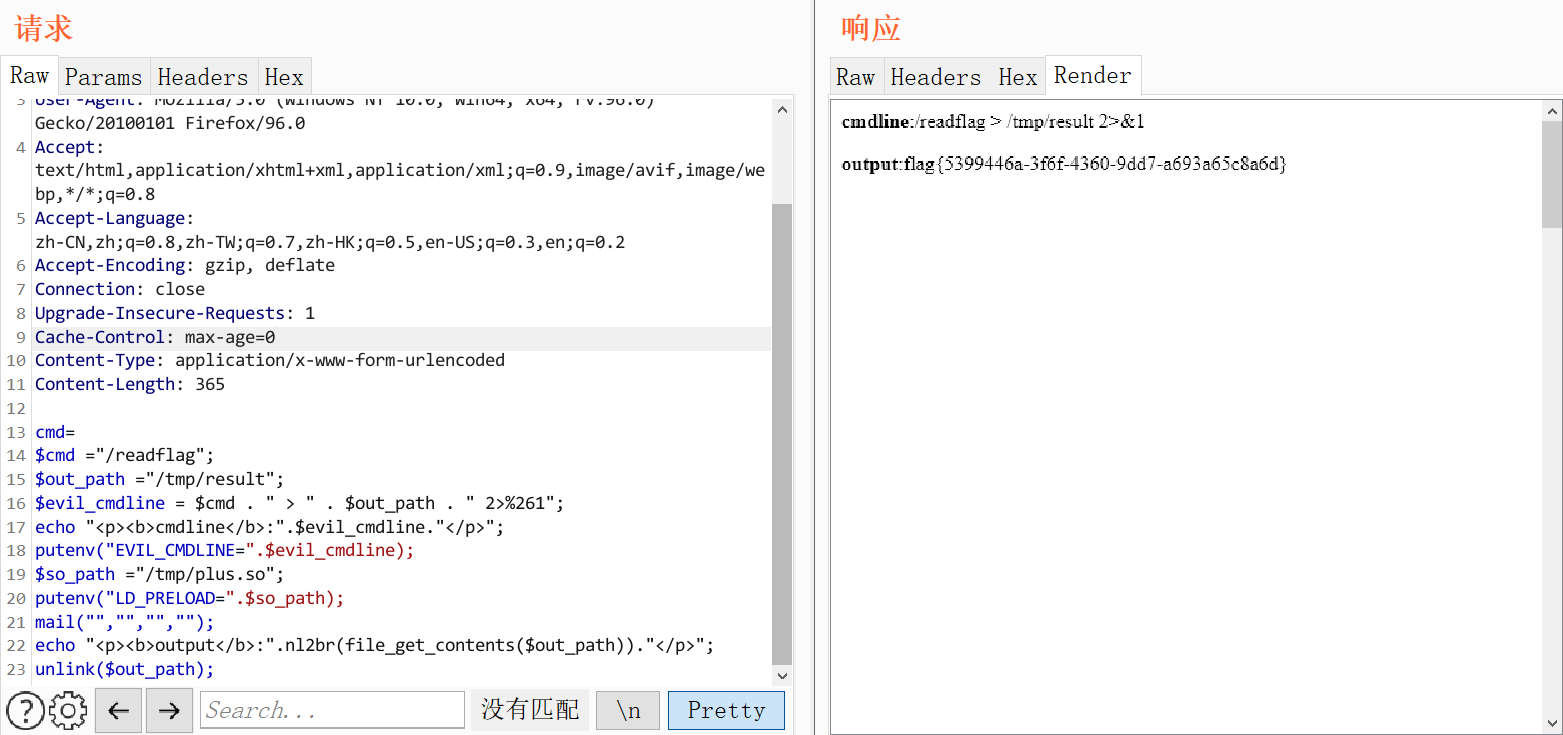Screen dimensions: 1563x735
Task: Click the putenv EVIL_CMDLINE line
Action: [x=224, y=551]
